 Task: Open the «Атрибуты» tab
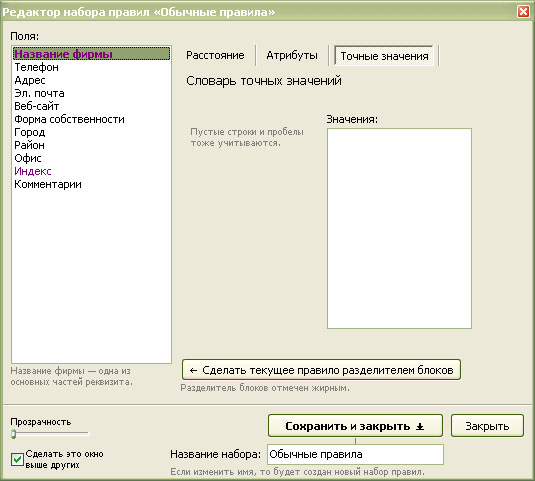tap(292, 55)
